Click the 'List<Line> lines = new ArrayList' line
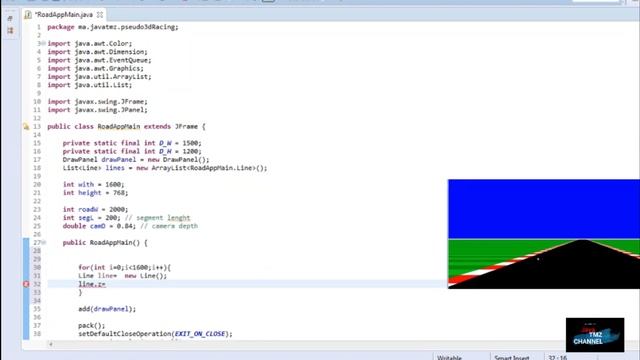Screen dimensions: 640x360 (165, 168)
